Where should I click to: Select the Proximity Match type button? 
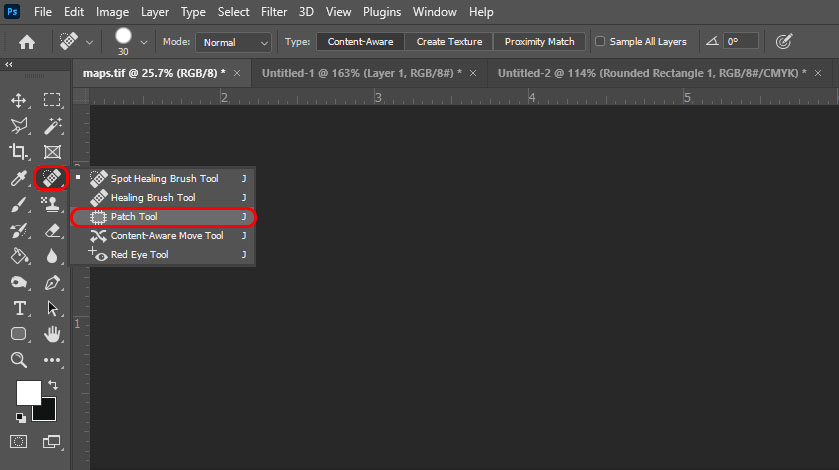click(539, 42)
